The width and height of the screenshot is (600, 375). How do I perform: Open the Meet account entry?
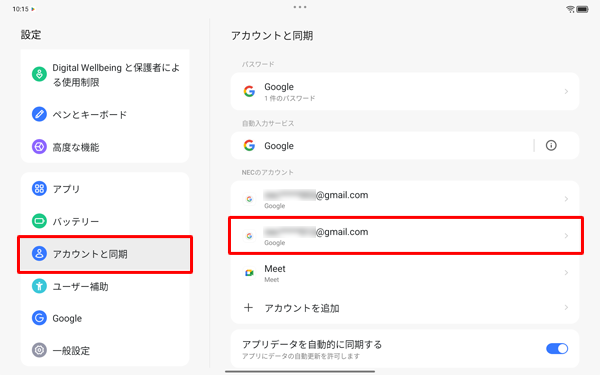point(405,273)
